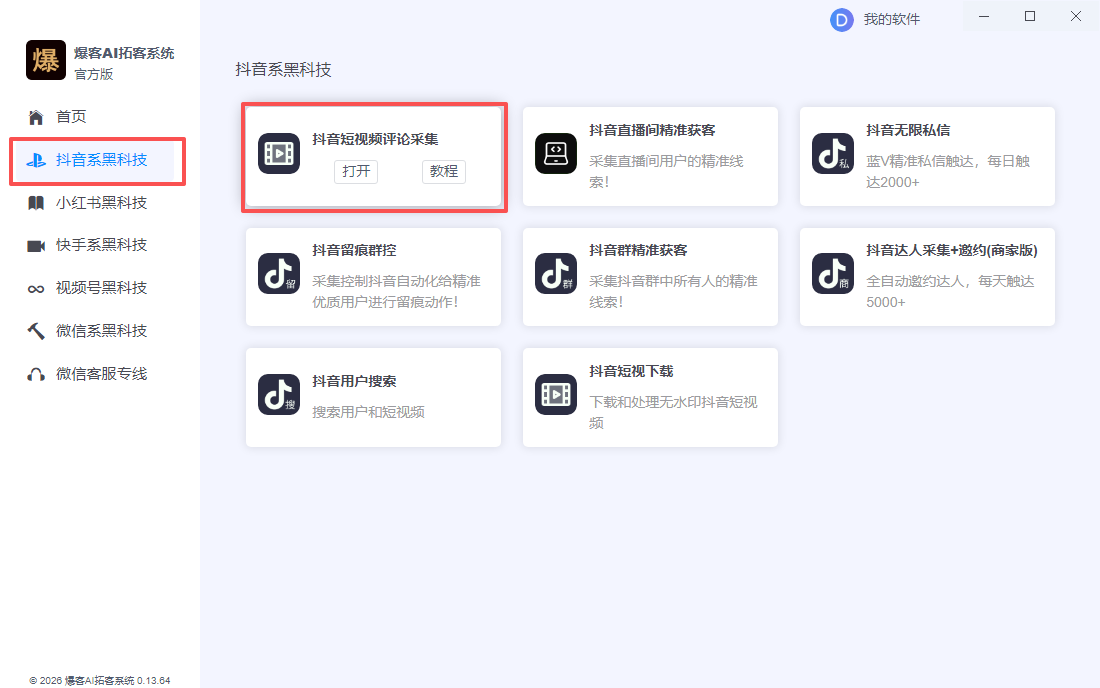Click description 蓝V精准私信触达，每日触达2000+
This screenshot has height=688, width=1100.
click(948, 172)
